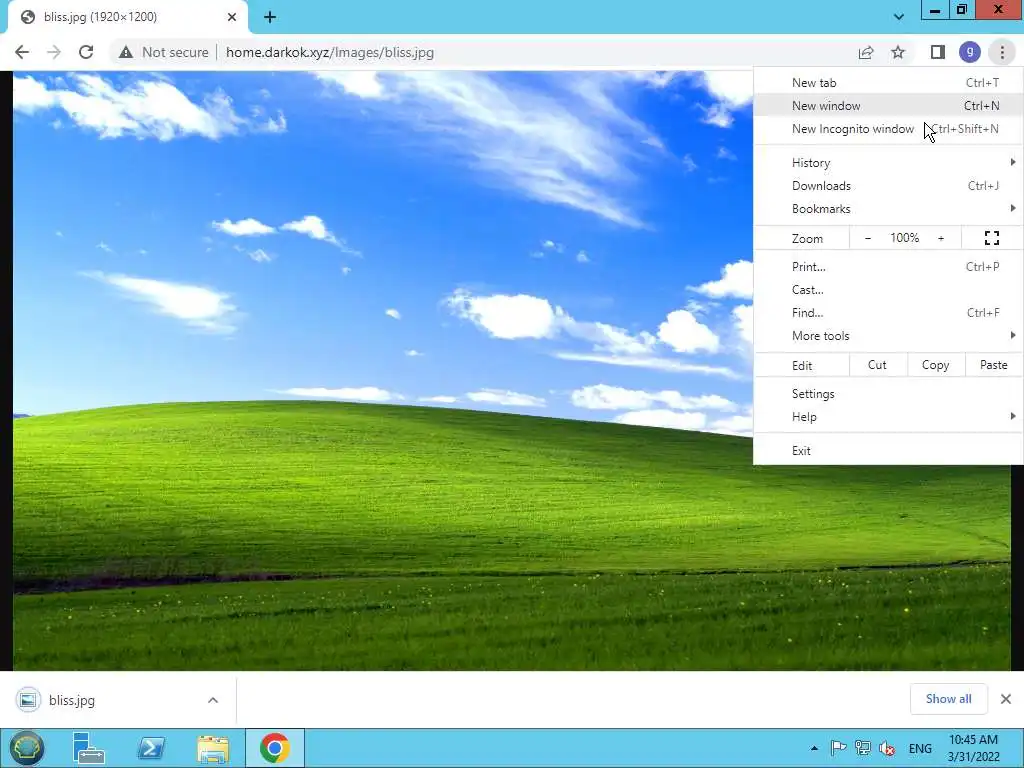Image resolution: width=1024 pixels, height=768 pixels.
Task: Click the Share this page icon
Action: click(x=866, y=52)
